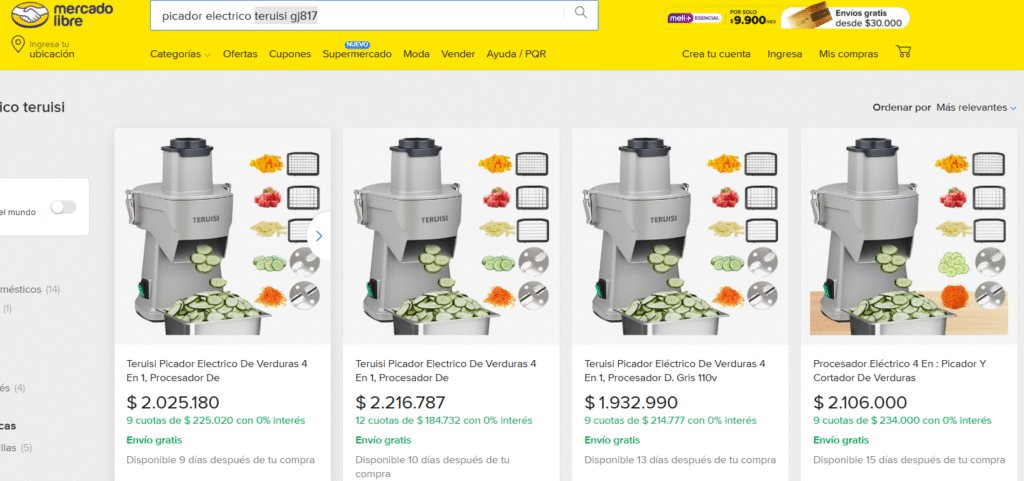Click the Meli+ Esencial promo banner
The image size is (1024, 481).
point(720,18)
